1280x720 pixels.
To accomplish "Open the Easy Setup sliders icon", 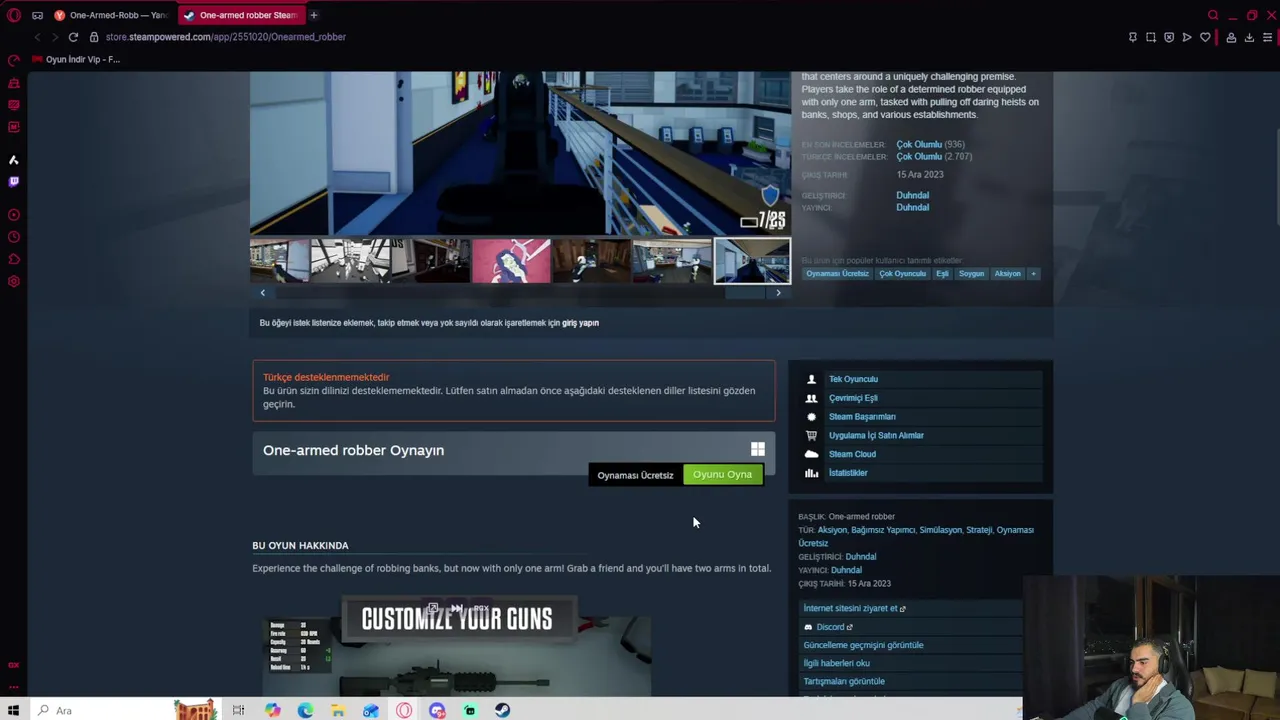I will click(1268, 37).
